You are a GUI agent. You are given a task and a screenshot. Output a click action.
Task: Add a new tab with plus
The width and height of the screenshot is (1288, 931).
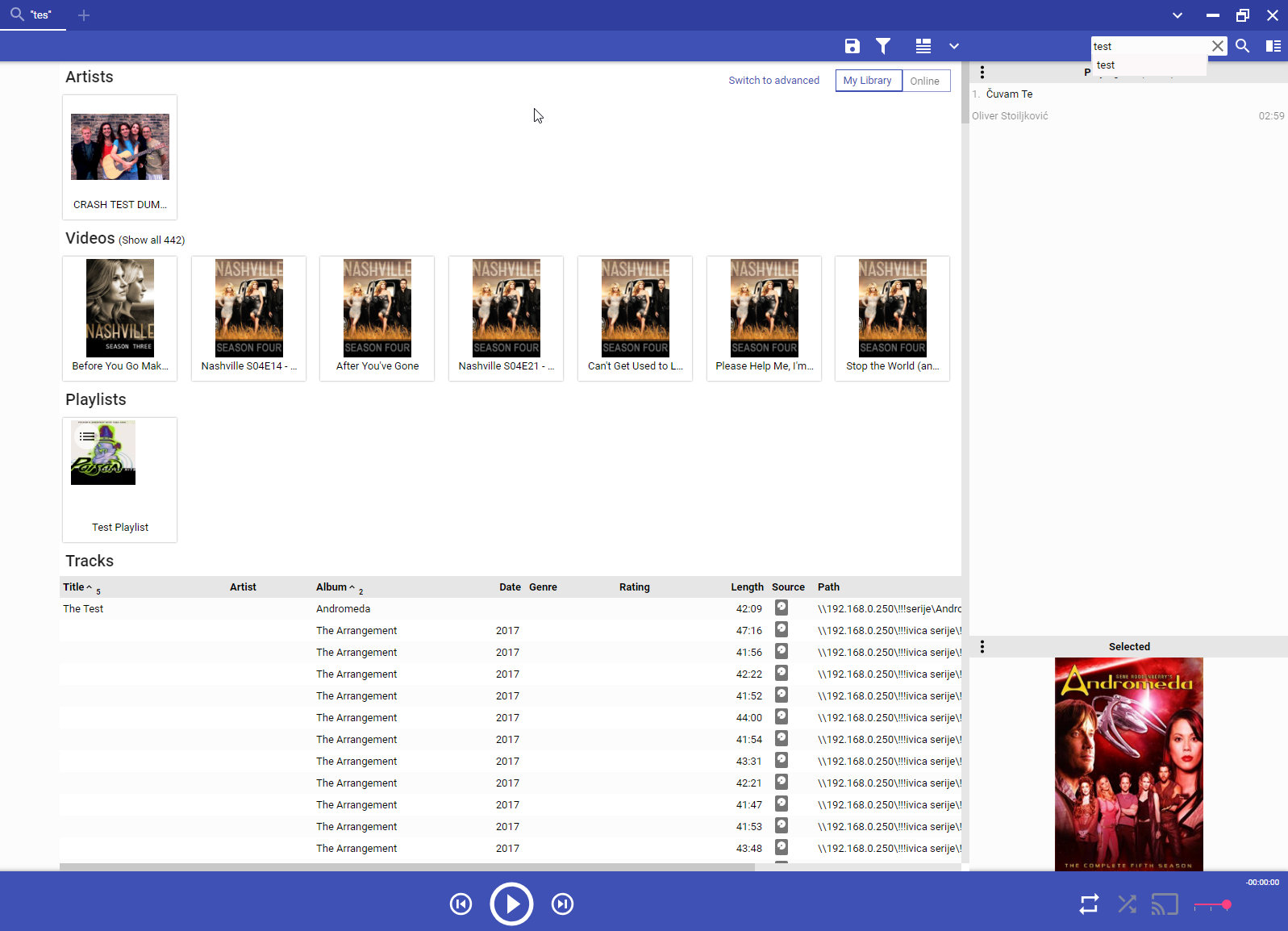coord(84,15)
